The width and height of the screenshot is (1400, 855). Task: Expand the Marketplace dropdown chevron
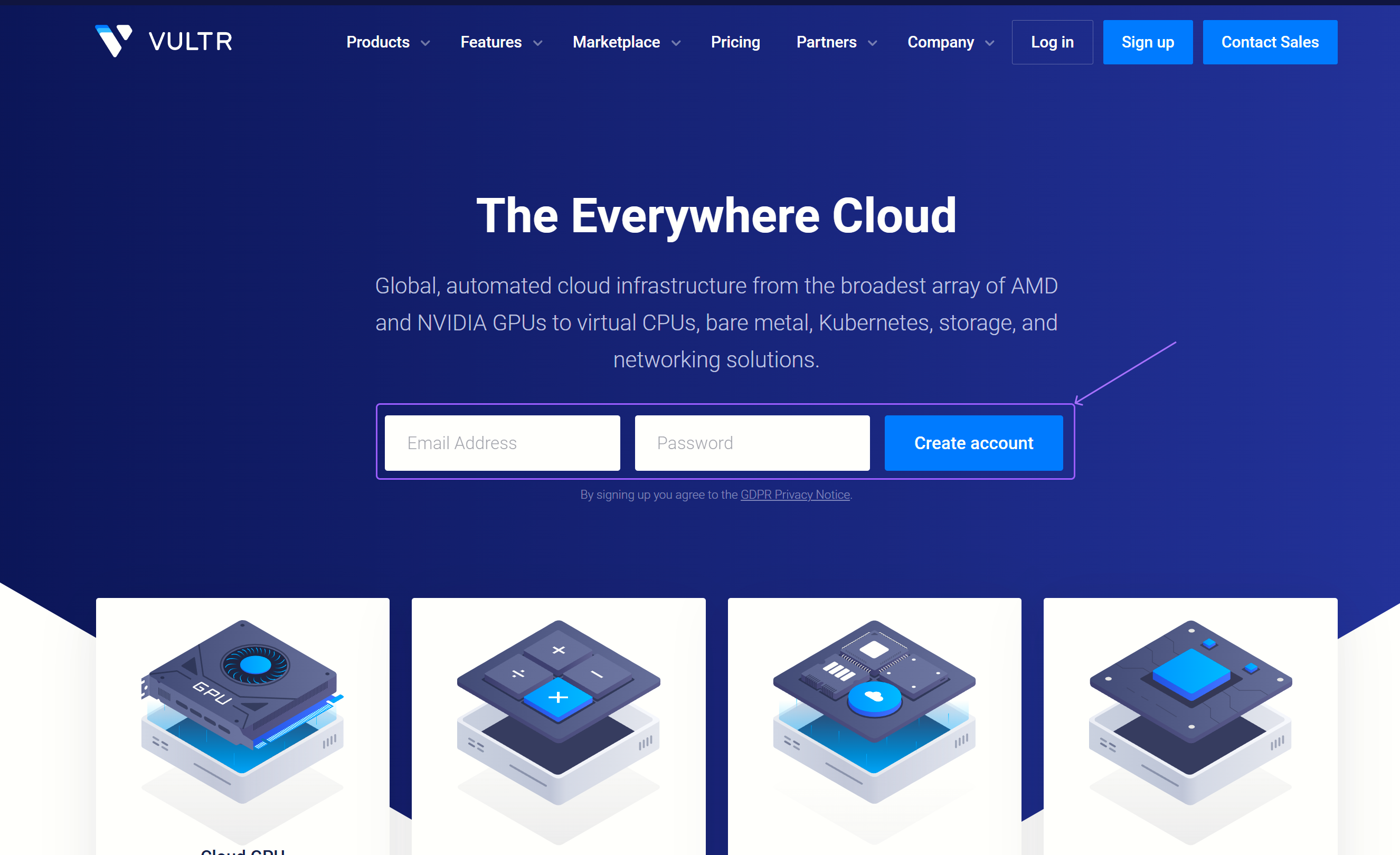click(x=676, y=43)
